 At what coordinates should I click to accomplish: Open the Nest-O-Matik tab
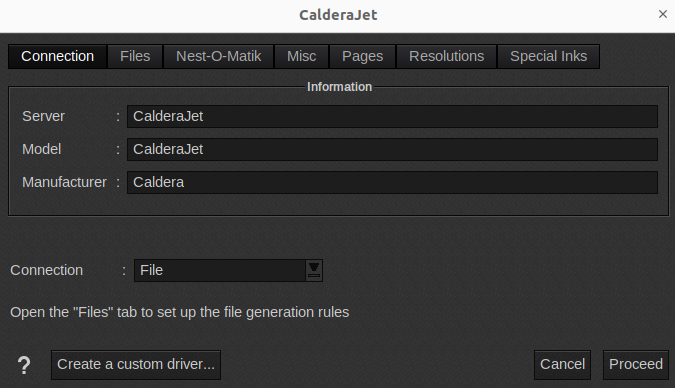coord(218,56)
